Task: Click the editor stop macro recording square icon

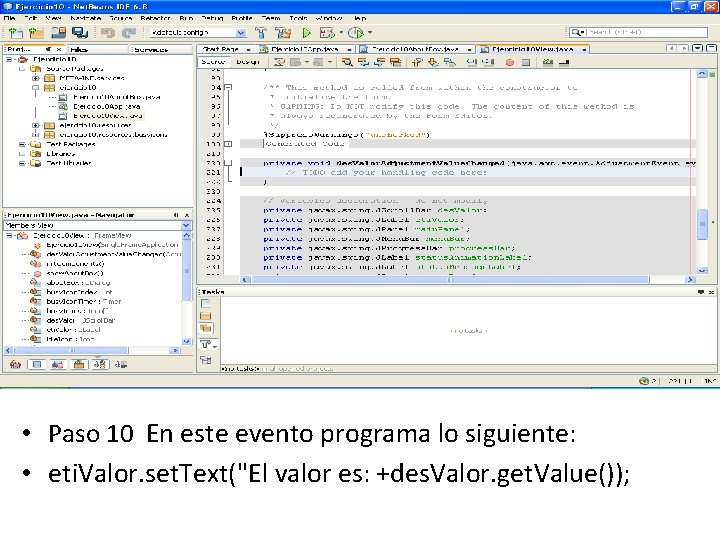Action: (526, 62)
